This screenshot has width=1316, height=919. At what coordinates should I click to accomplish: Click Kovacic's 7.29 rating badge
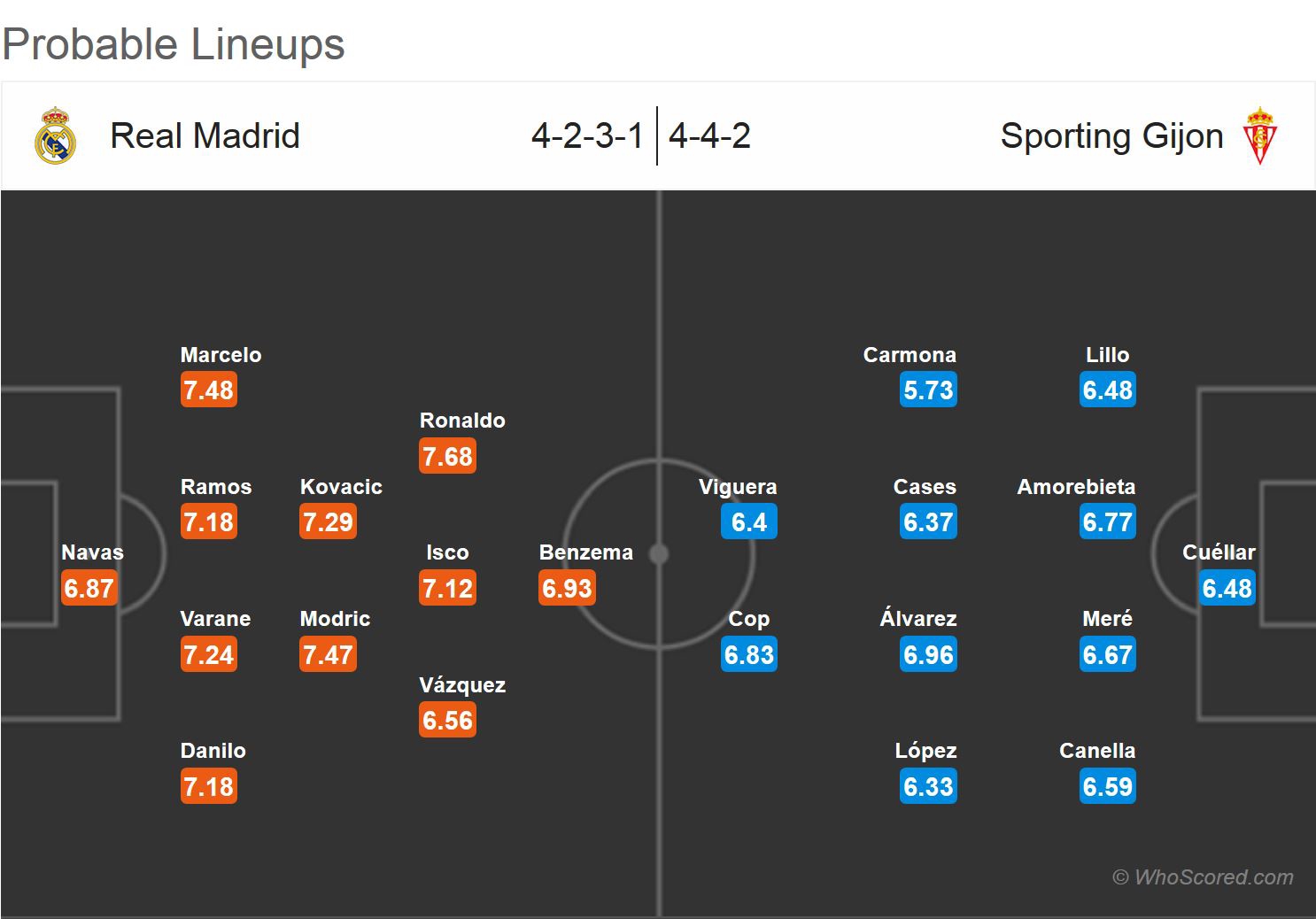328,522
